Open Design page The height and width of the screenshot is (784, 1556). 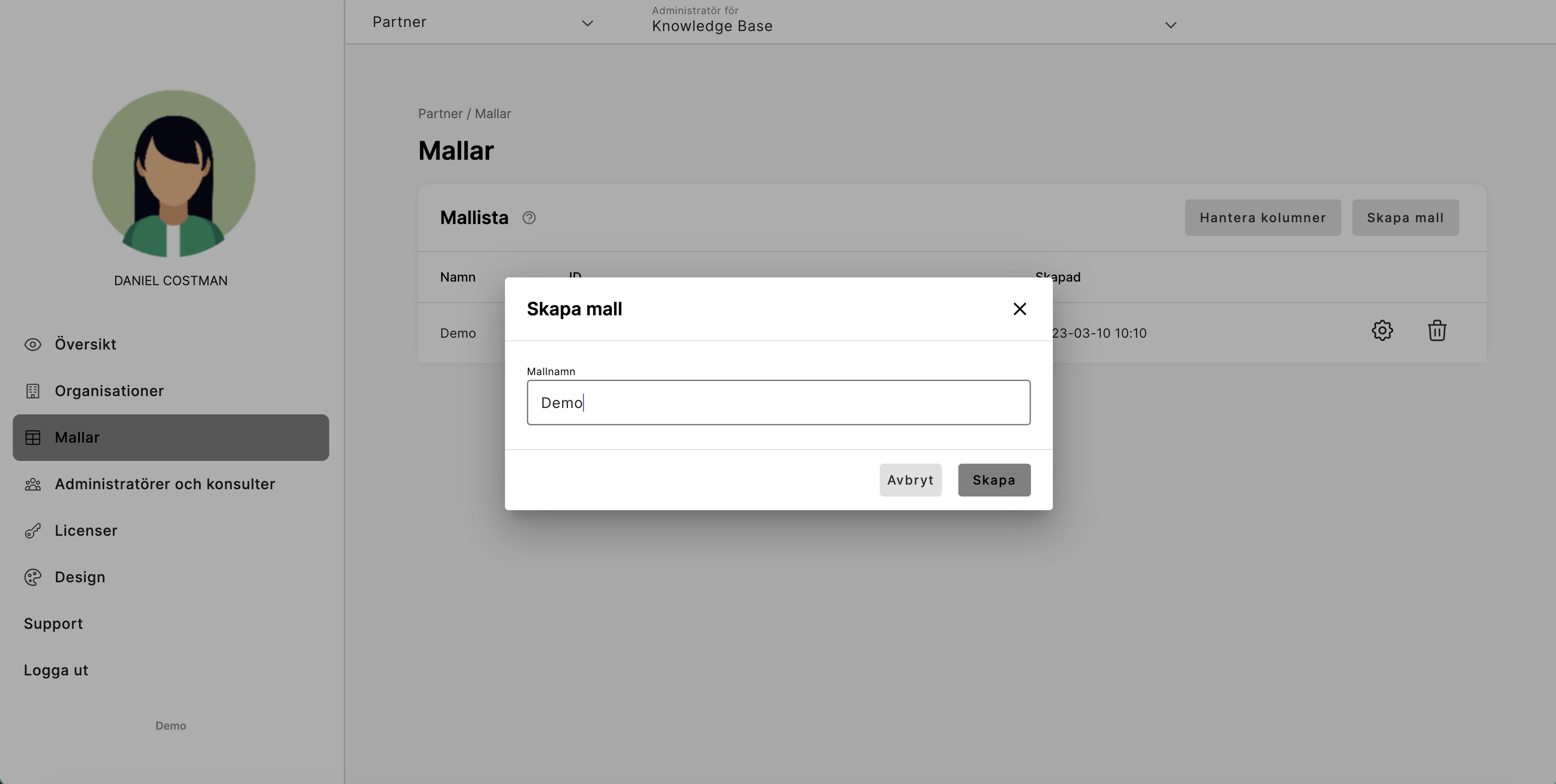click(x=171, y=577)
